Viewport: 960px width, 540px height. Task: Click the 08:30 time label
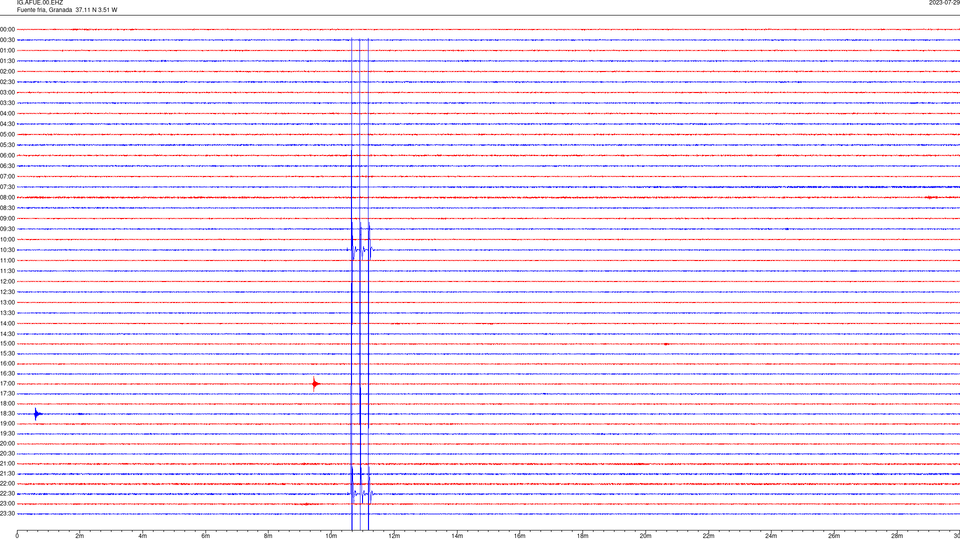tap(7, 208)
